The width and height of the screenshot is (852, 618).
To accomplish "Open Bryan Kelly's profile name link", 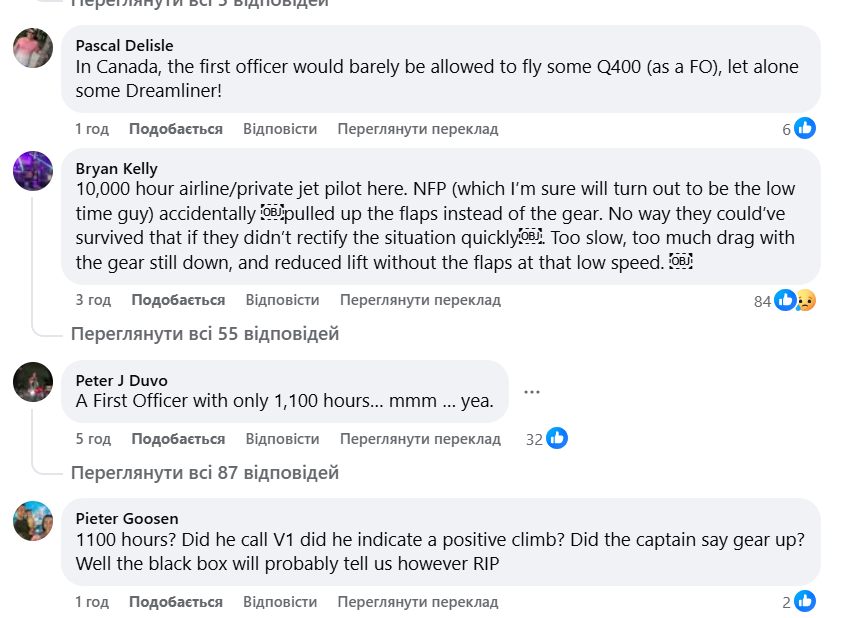I will [117, 168].
